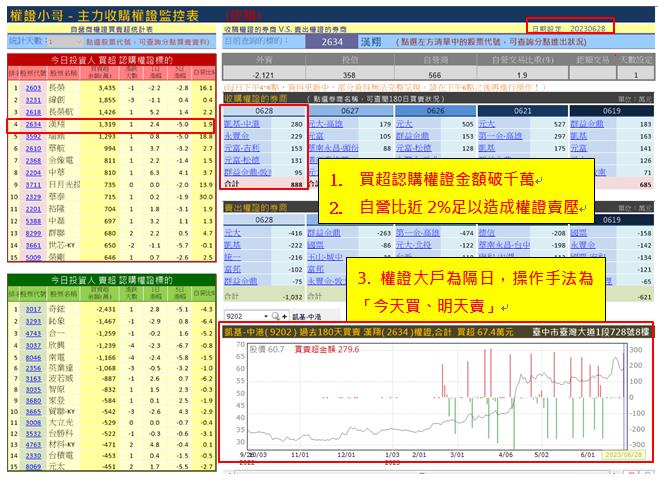The width and height of the screenshot is (658, 486).
Task: Open stock code 4743 合一 link
Action: coord(33,333)
